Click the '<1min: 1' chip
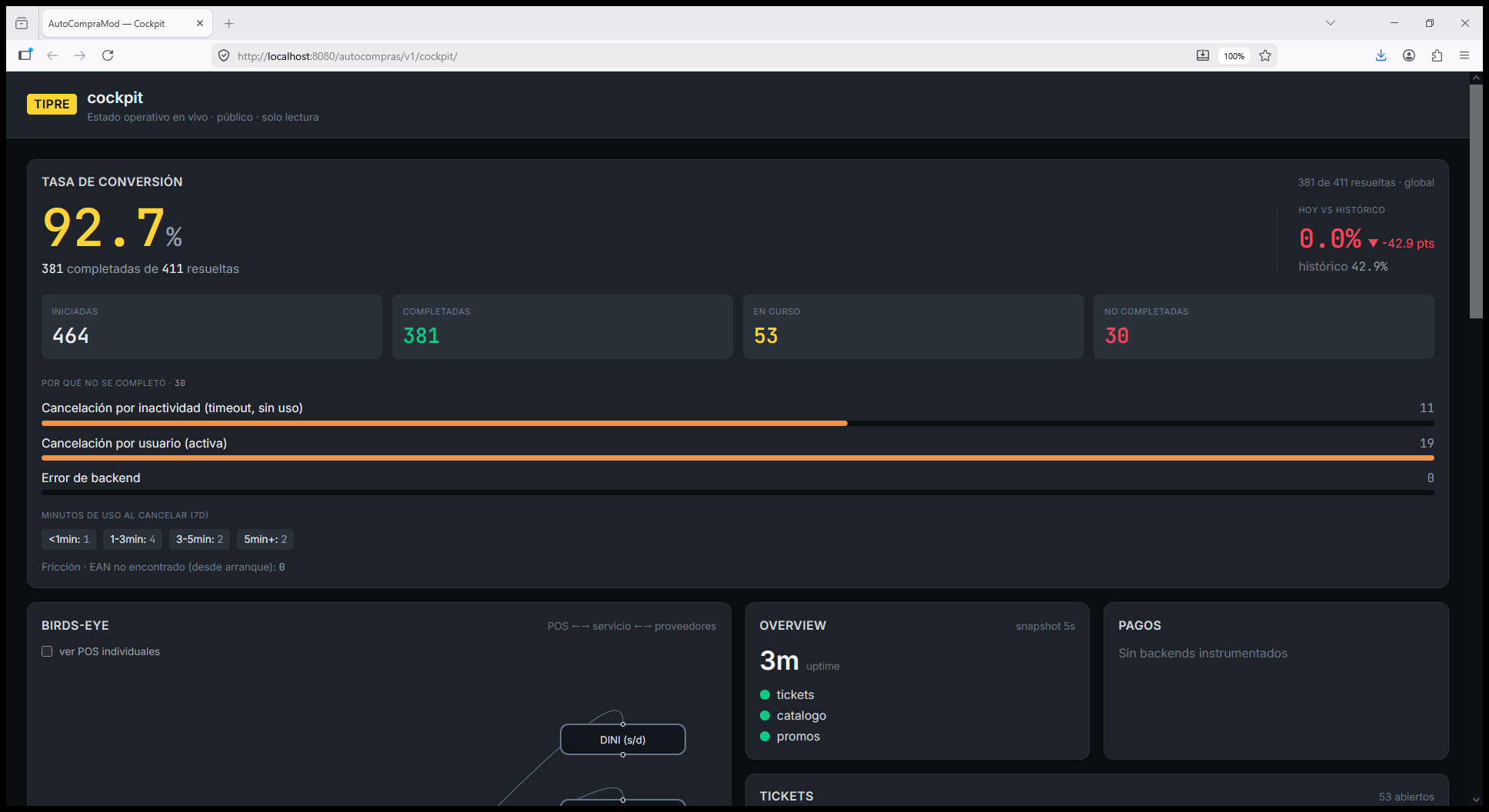The height and width of the screenshot is (812, 1489). click(x=68, y=539)
